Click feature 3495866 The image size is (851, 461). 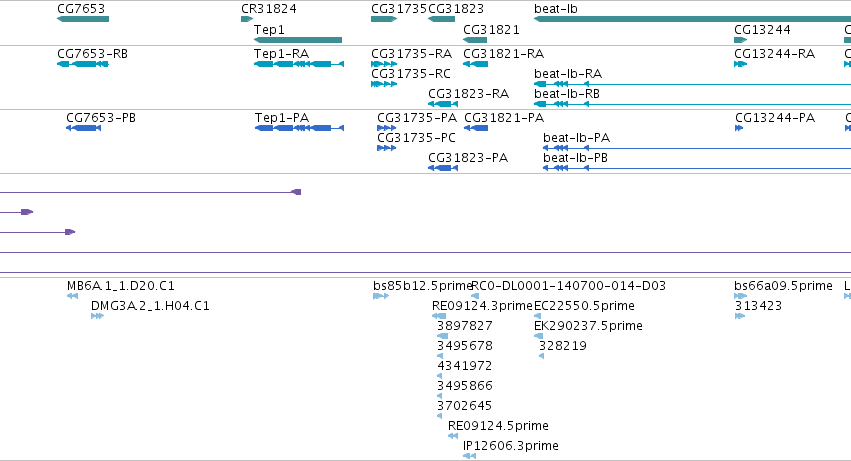[465, 386]
